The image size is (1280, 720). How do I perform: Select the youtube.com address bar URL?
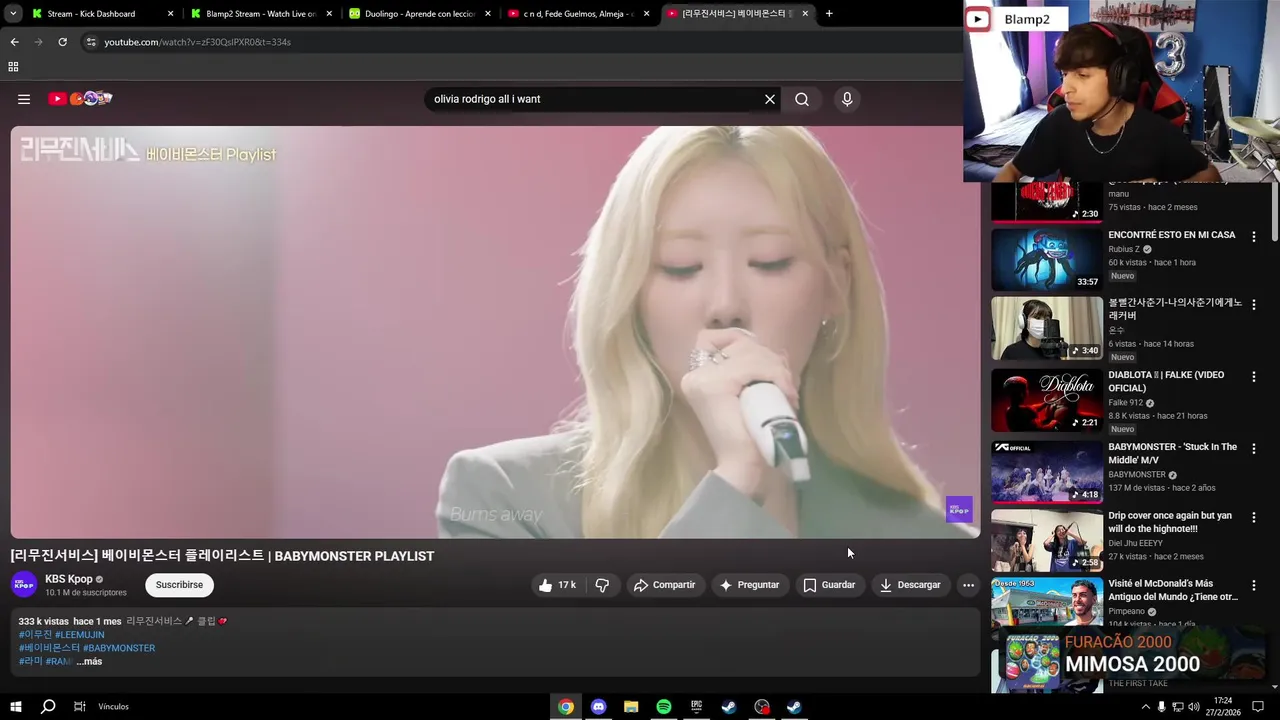[198, 42]
